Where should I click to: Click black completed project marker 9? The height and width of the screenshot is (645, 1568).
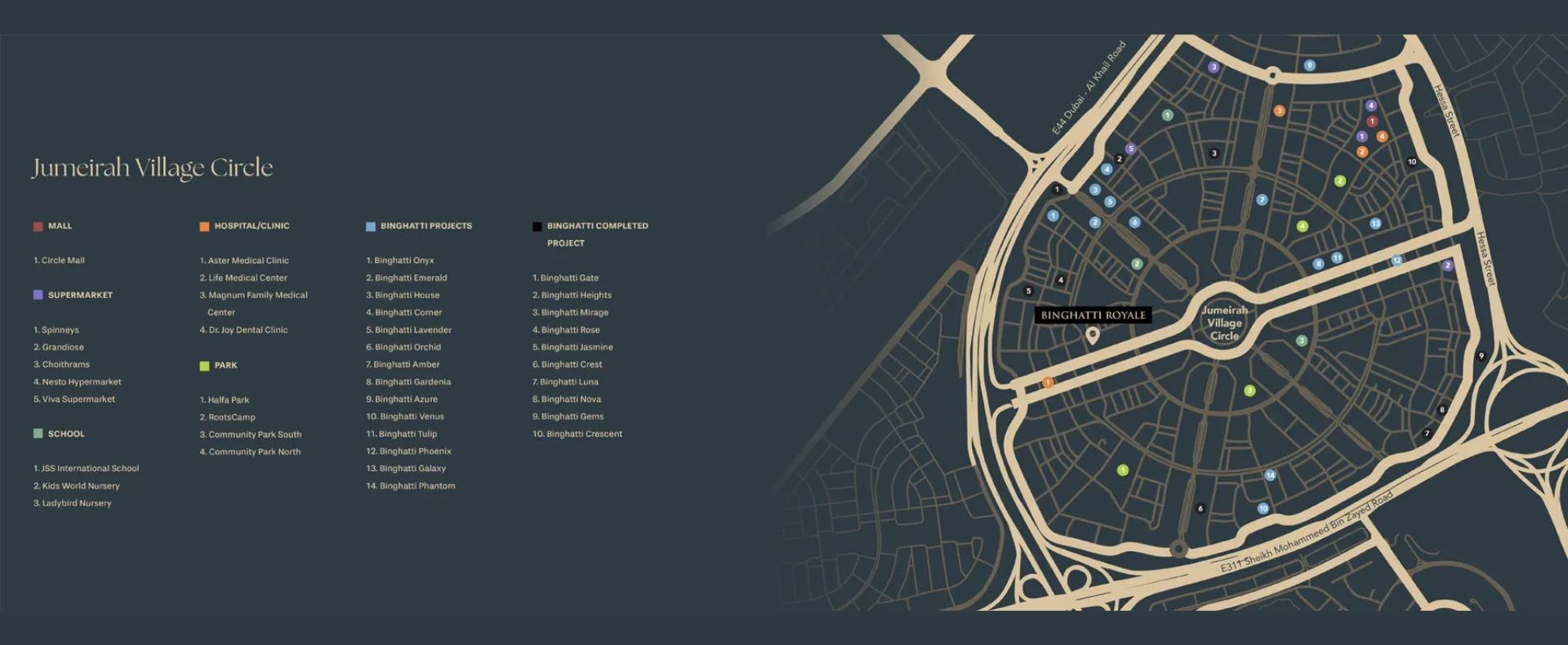click(1481, 356)
